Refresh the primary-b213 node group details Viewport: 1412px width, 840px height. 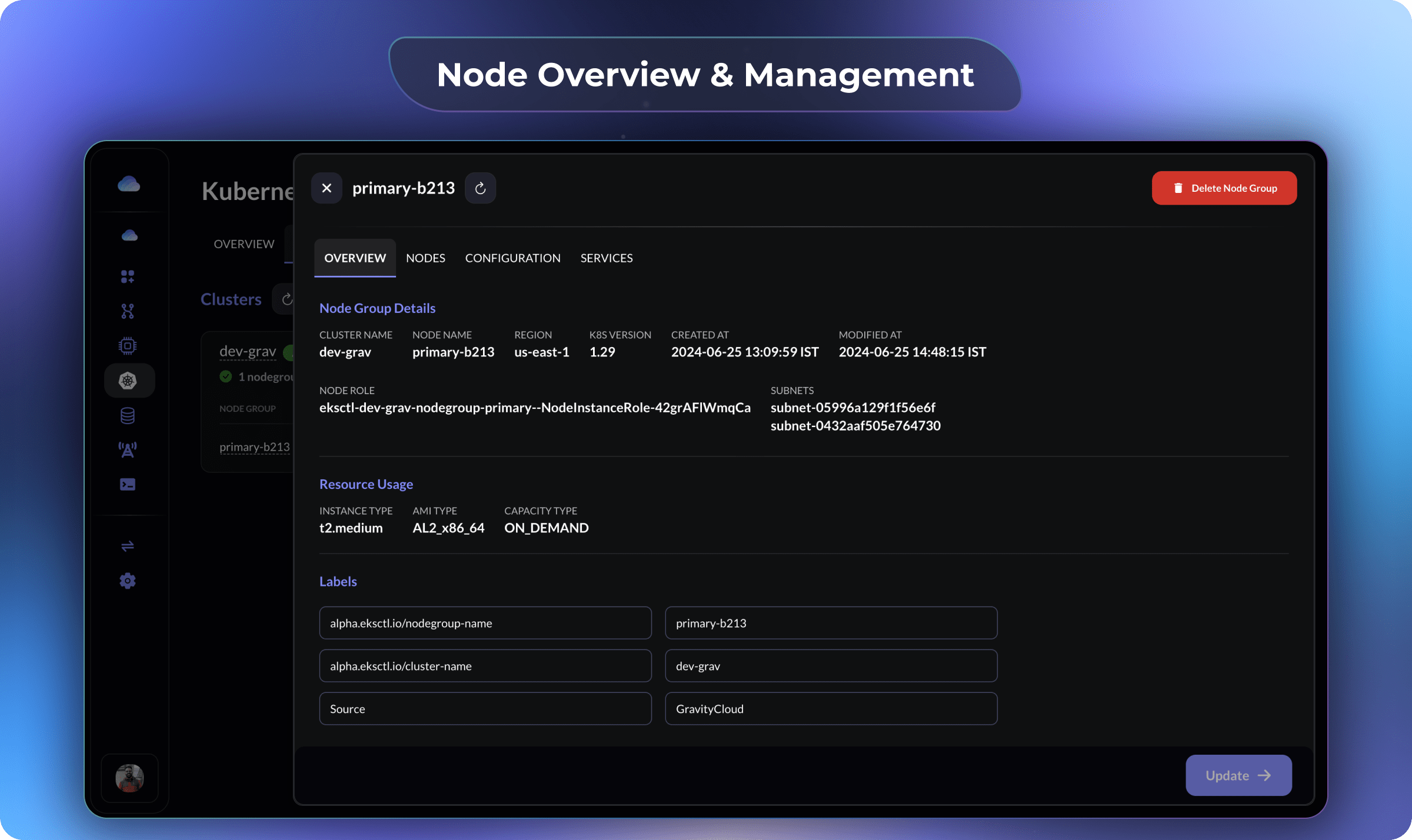(481, 188)
